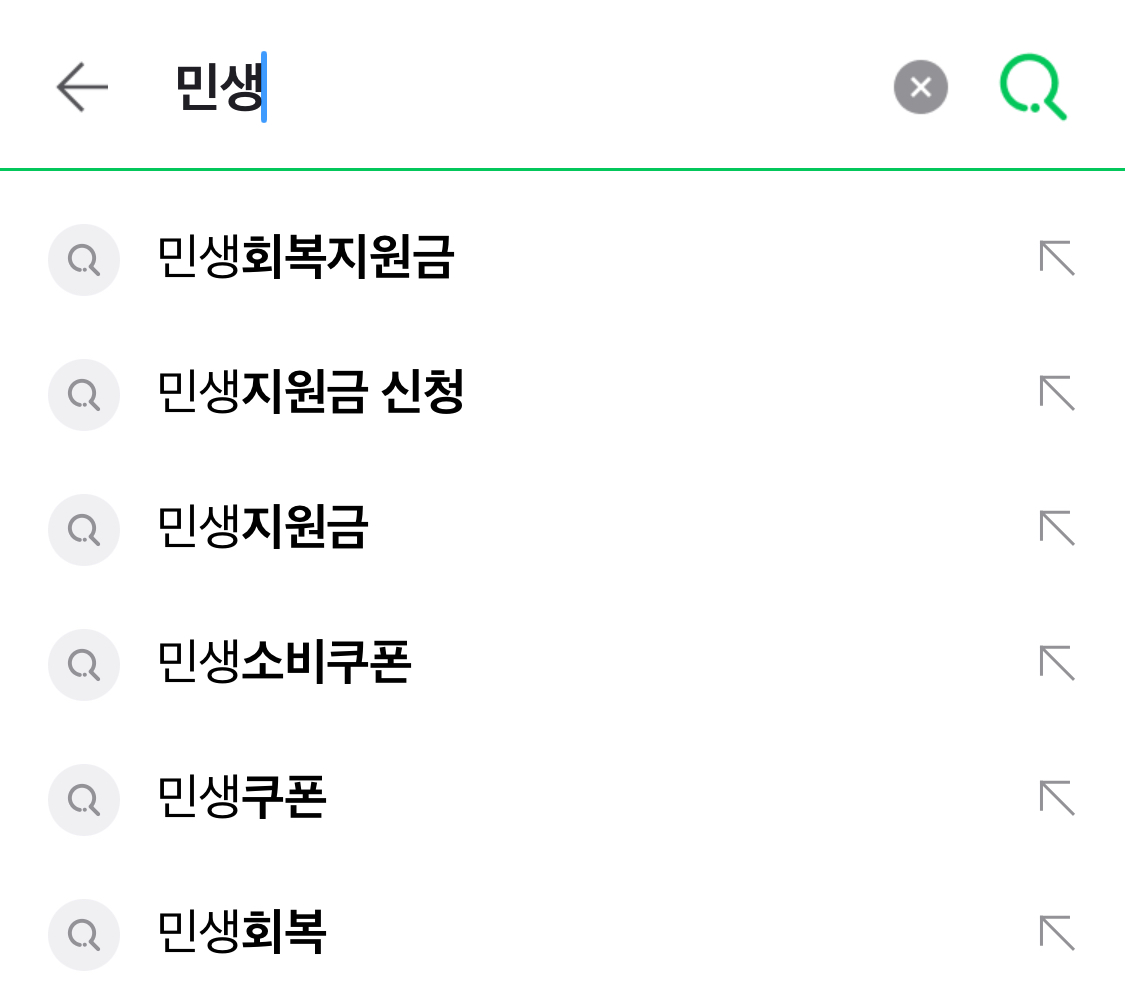Clear the search text with X button
1125x999 pixels.
click(x=920, y=88)
